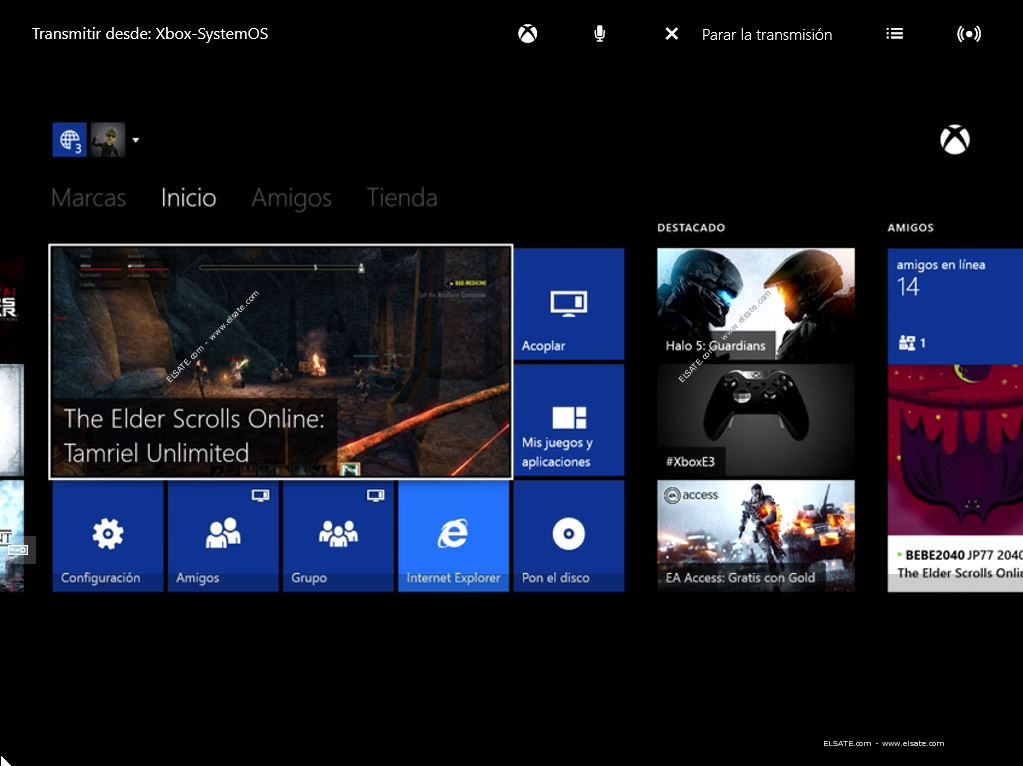This screenshot has height=766, width=1023.
Task: Open the globe notifications icon showing 3
Action: click(x=69, y=140)
